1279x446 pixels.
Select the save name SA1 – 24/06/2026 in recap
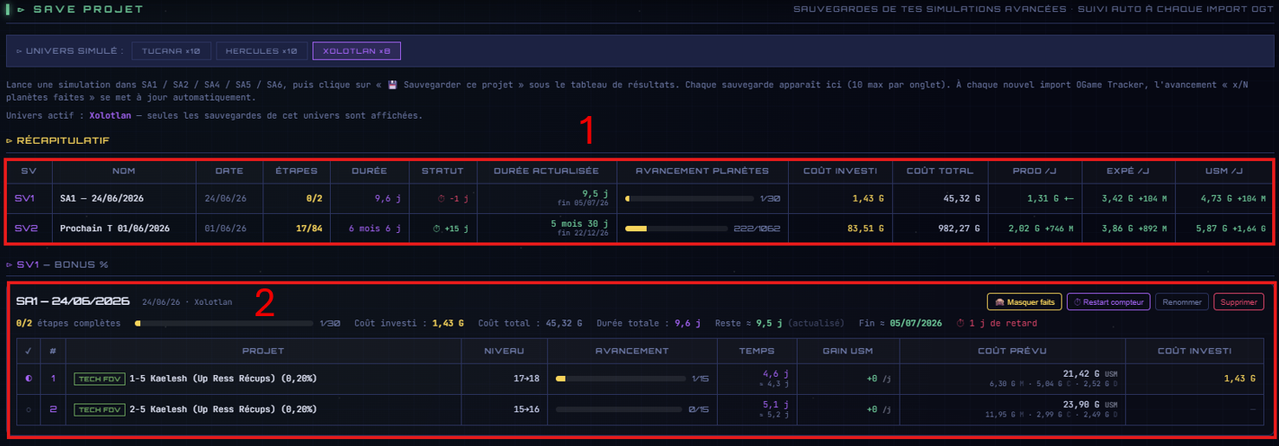tap(103, 199)
